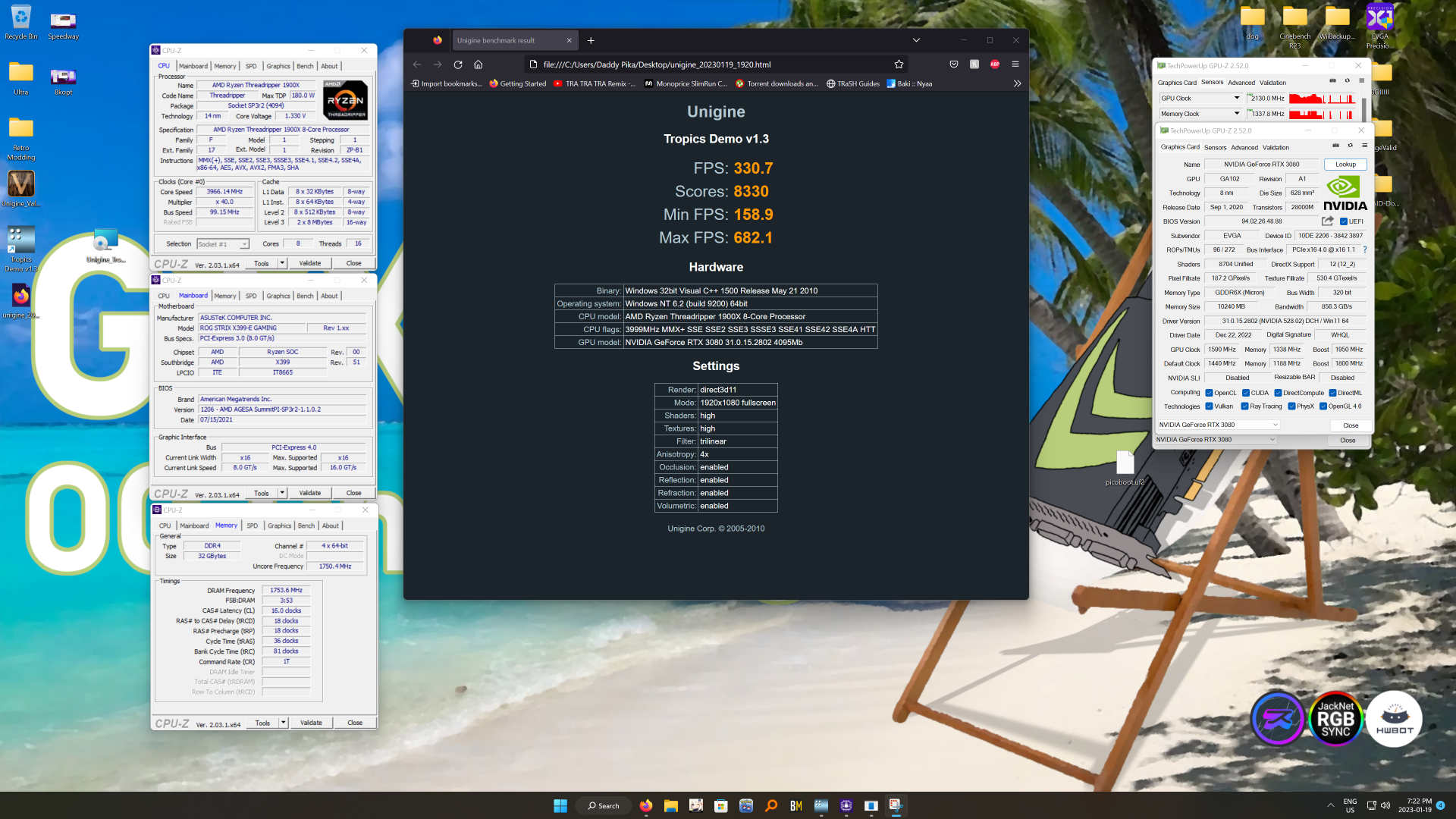Viewport: 1456px width, 819px height.
Task: Open Tropics Demo v1.3 desktop shortcut
Action: pyautogui.click(x=21, y=249)
